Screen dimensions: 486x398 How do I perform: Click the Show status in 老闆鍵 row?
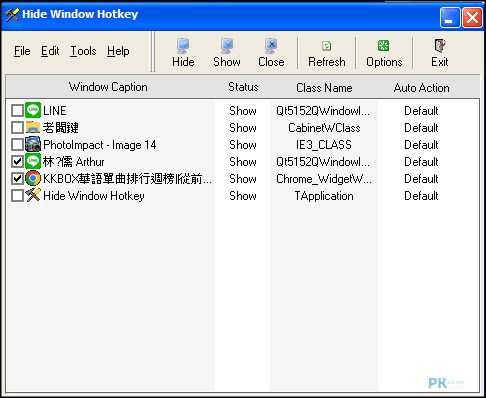(243, 128)
